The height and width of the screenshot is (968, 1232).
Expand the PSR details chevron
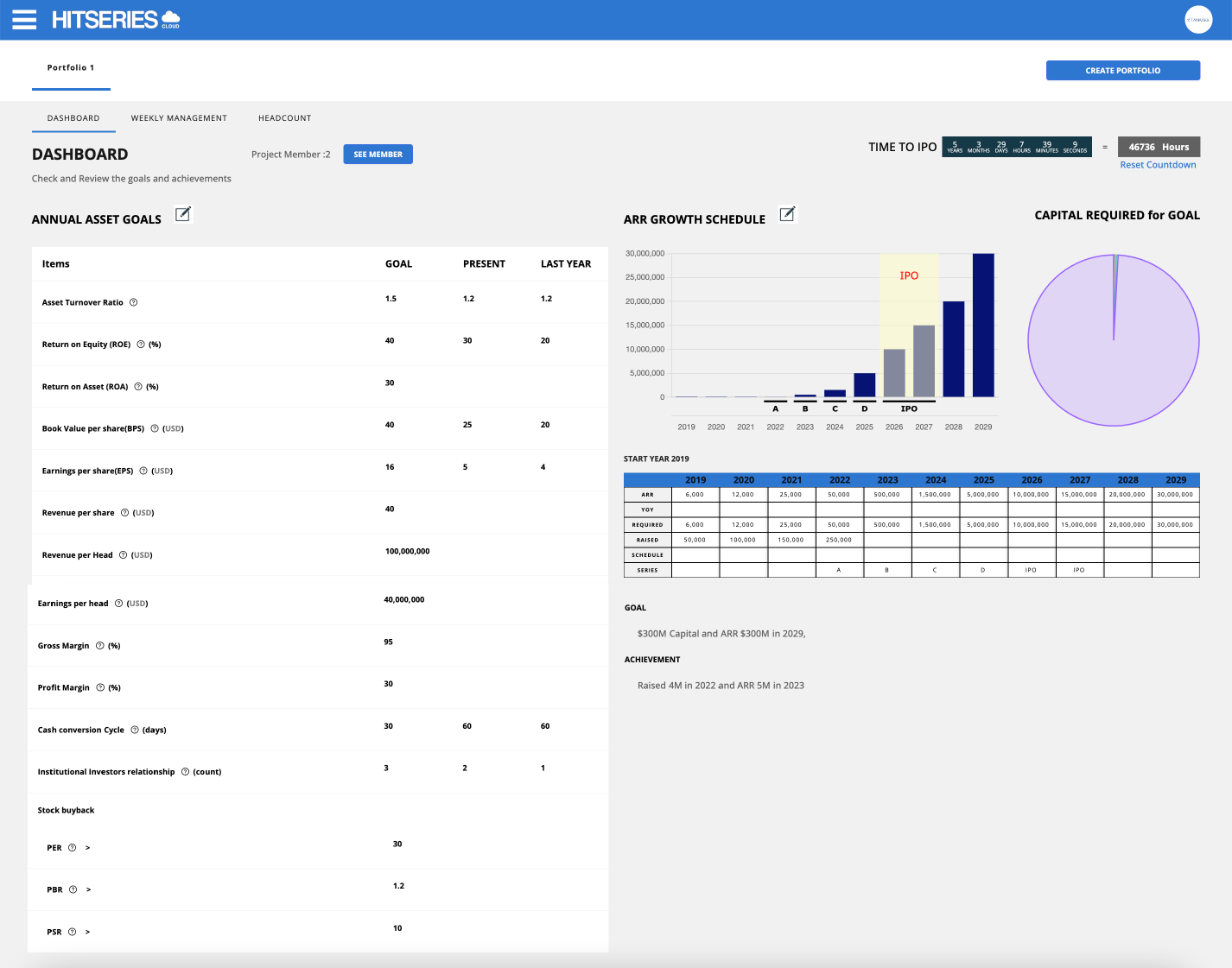[86, 932]
